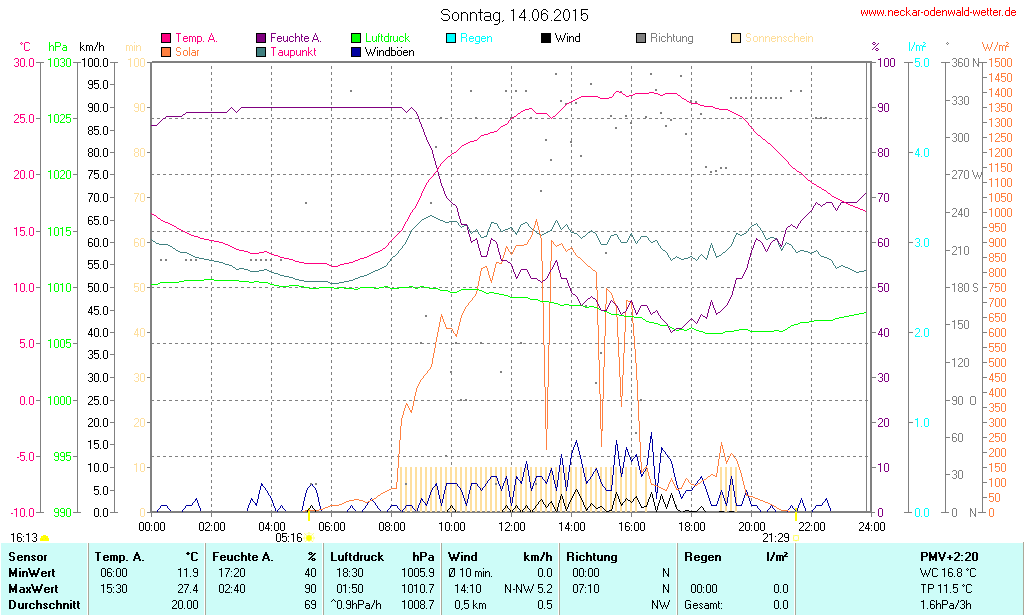The image size is (1024, 615).
Task: Click the black Wind legend swatch
Action: 546,38
